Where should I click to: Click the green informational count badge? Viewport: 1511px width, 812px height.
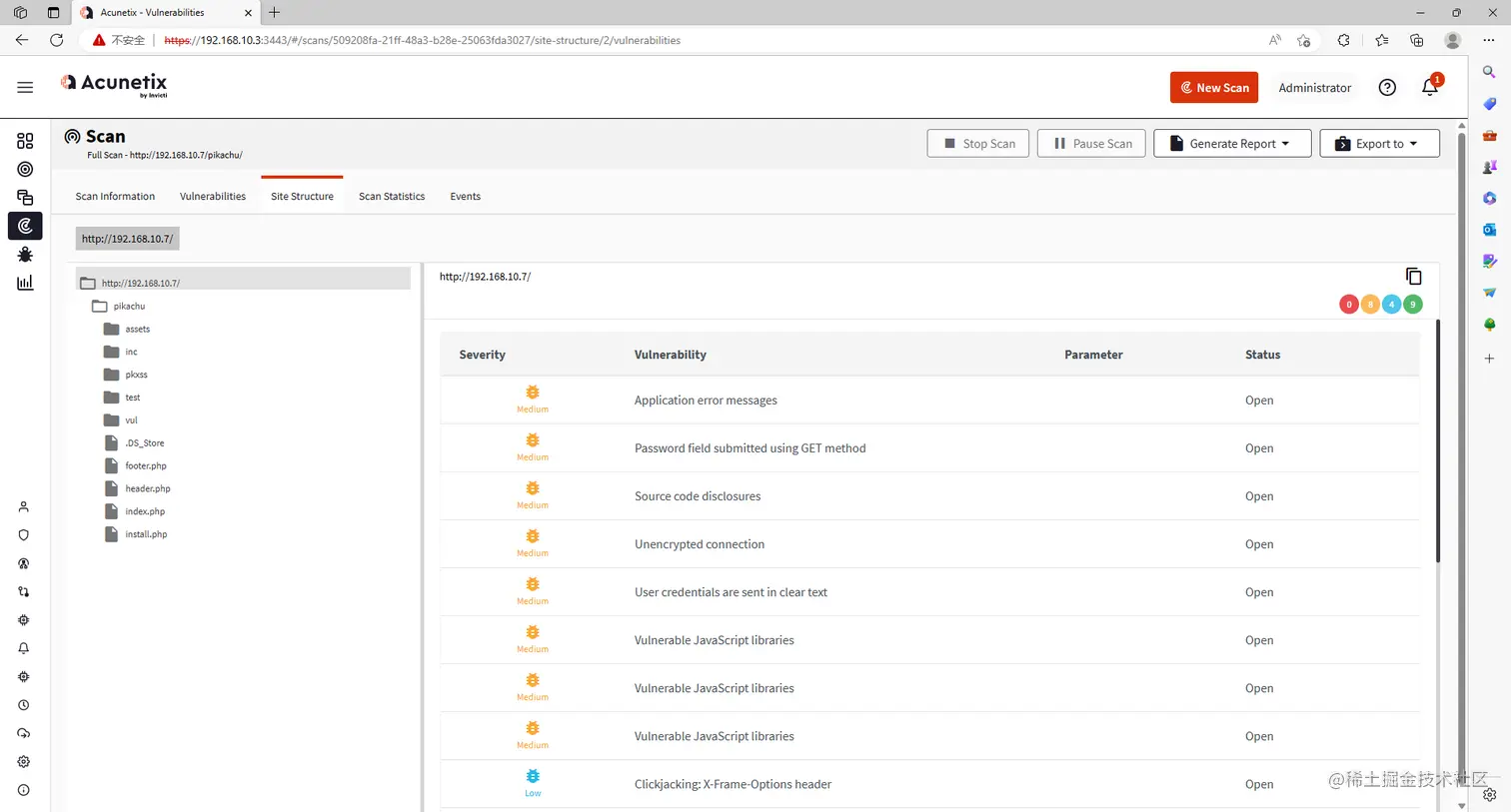[1413, 305]
